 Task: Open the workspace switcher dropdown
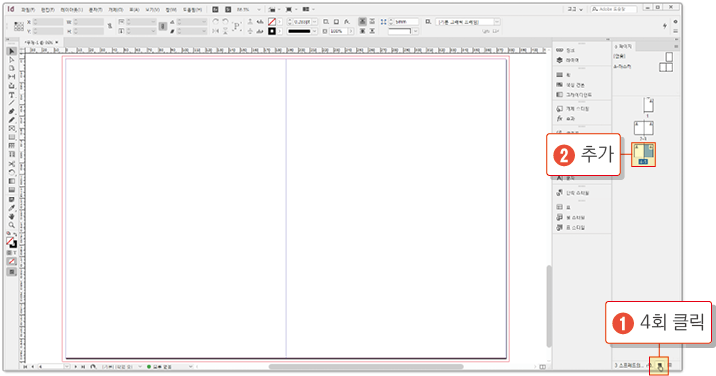575,9
